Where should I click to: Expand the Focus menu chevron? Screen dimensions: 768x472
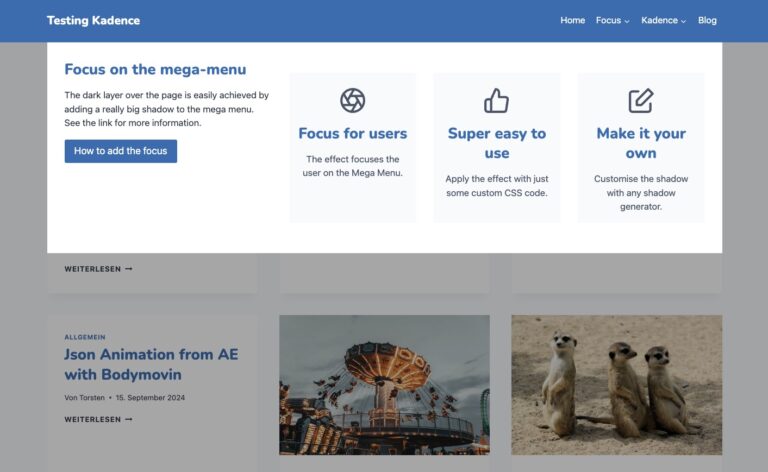[627, 21]
